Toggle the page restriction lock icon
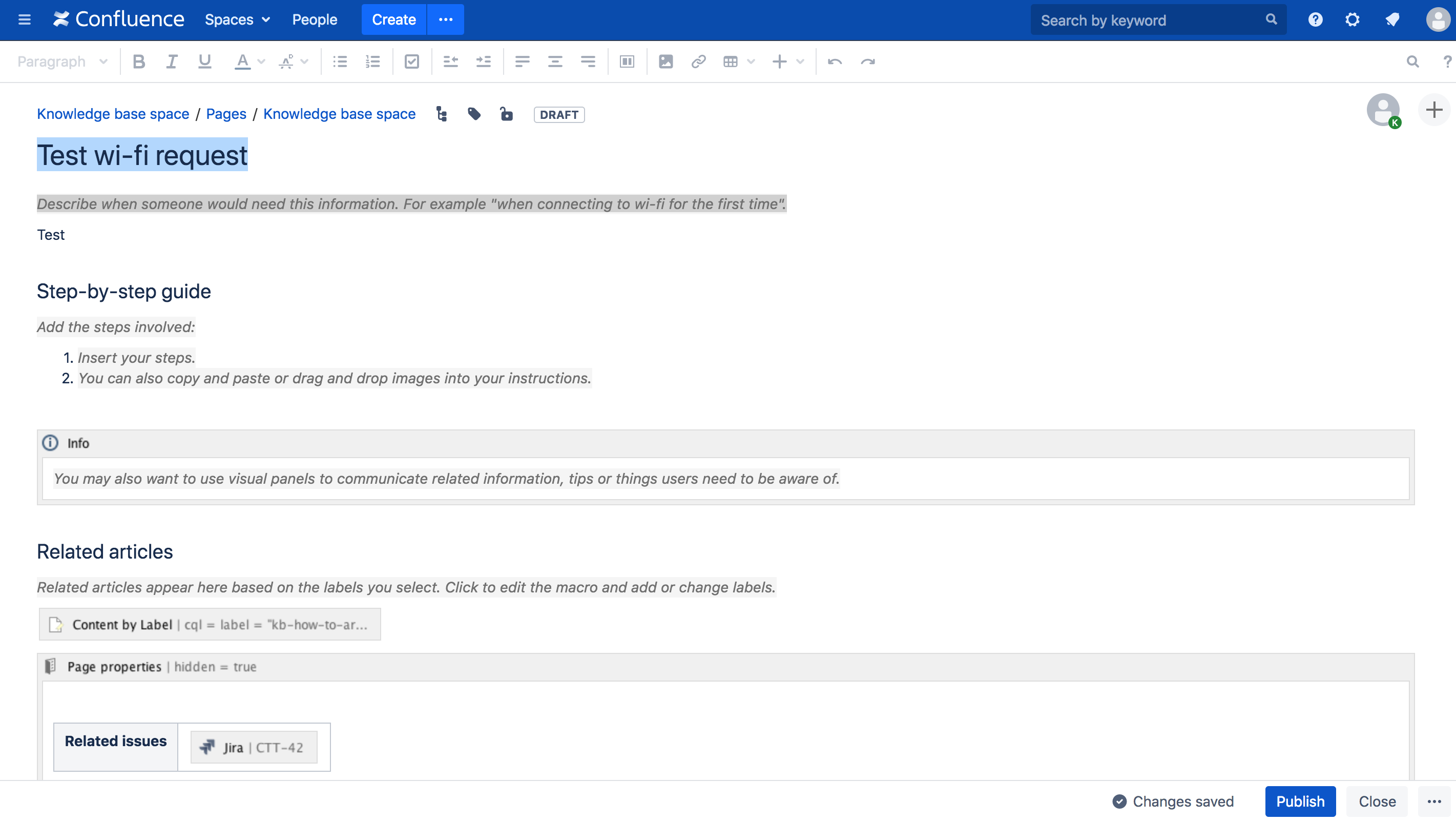1456x822 pixels. 506,114
